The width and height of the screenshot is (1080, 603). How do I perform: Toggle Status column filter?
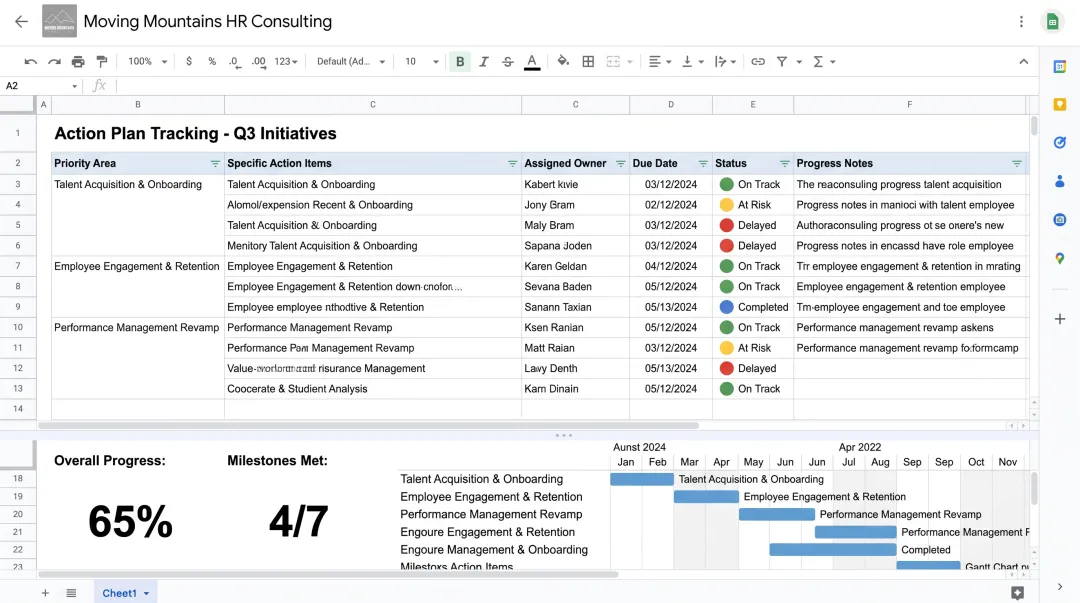(785, 164)
